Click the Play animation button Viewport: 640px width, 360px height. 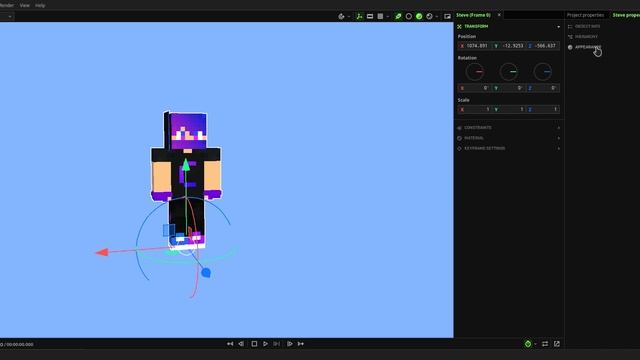coord(265,344)
